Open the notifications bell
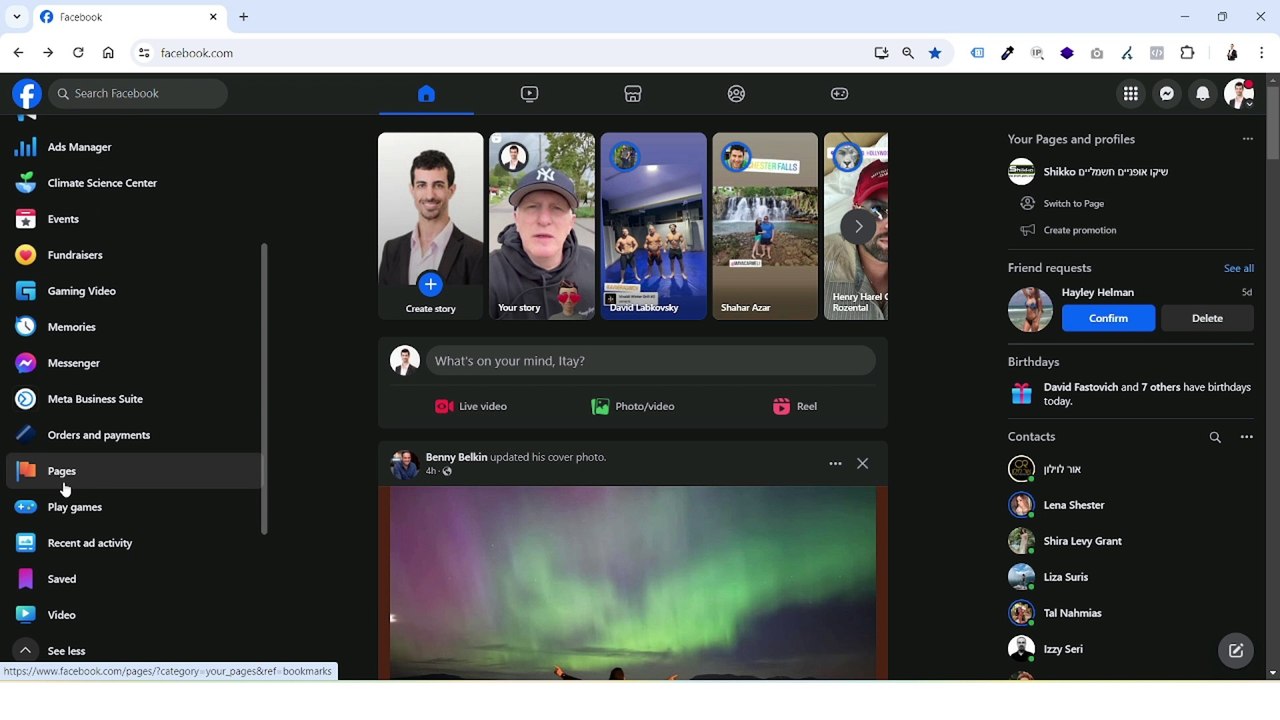The width and height of the screenshot is (1280, 720). (1203, 94)
